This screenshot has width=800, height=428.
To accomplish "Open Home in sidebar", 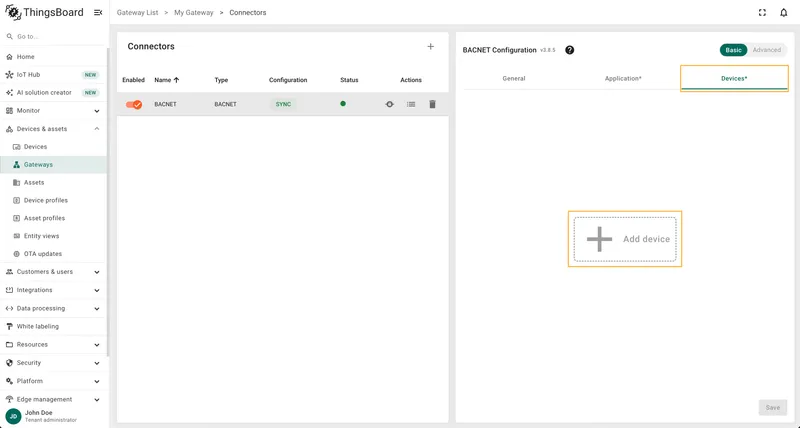I will coord(54,57).
